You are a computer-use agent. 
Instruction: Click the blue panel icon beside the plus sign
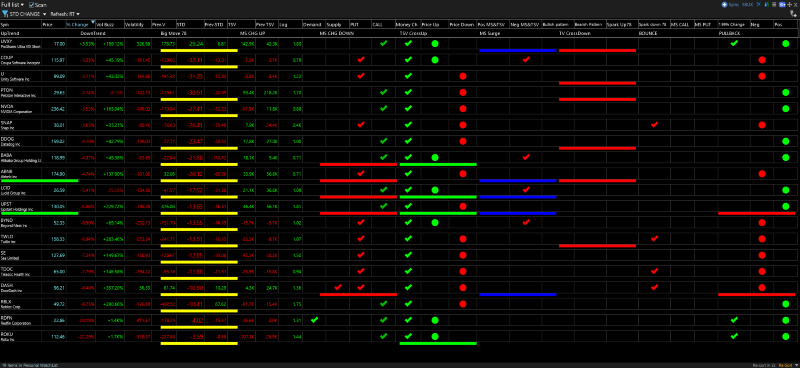(x=781, y=4)
